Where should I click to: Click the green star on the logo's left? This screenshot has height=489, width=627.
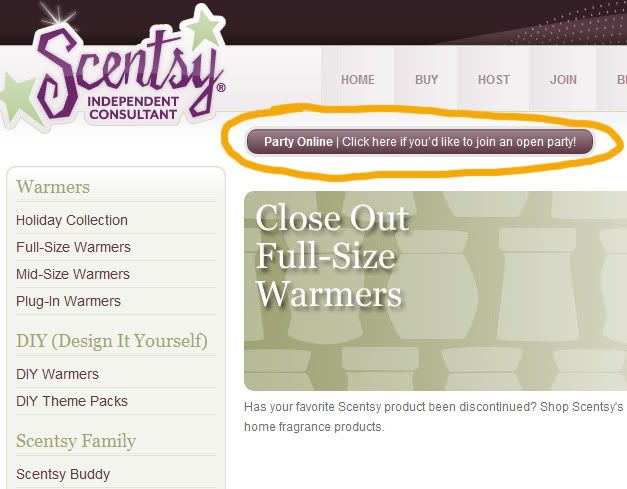pyautogui.click(x=18, y=100)
